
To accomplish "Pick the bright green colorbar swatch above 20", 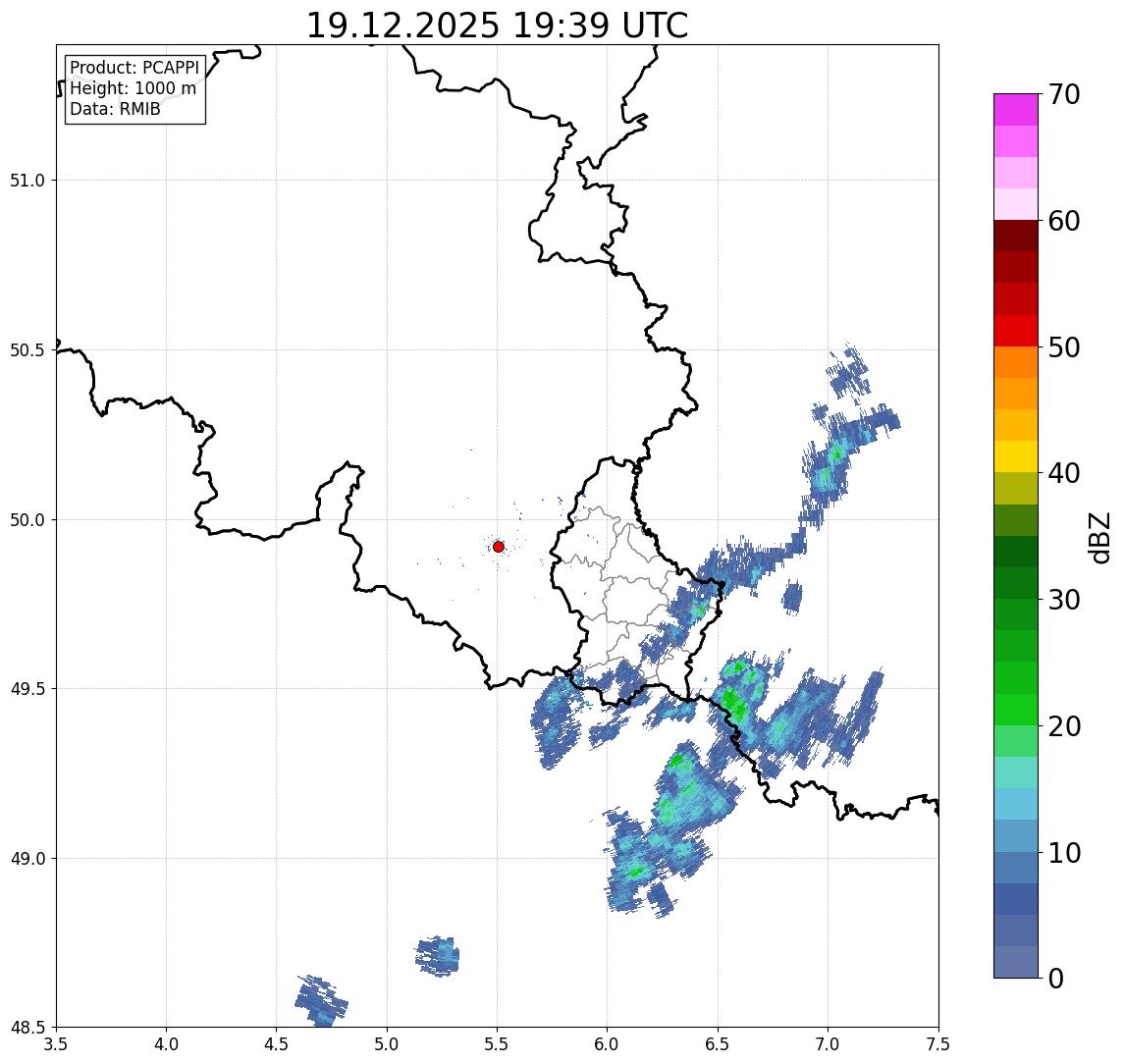I will click(x=1016, y=709).
